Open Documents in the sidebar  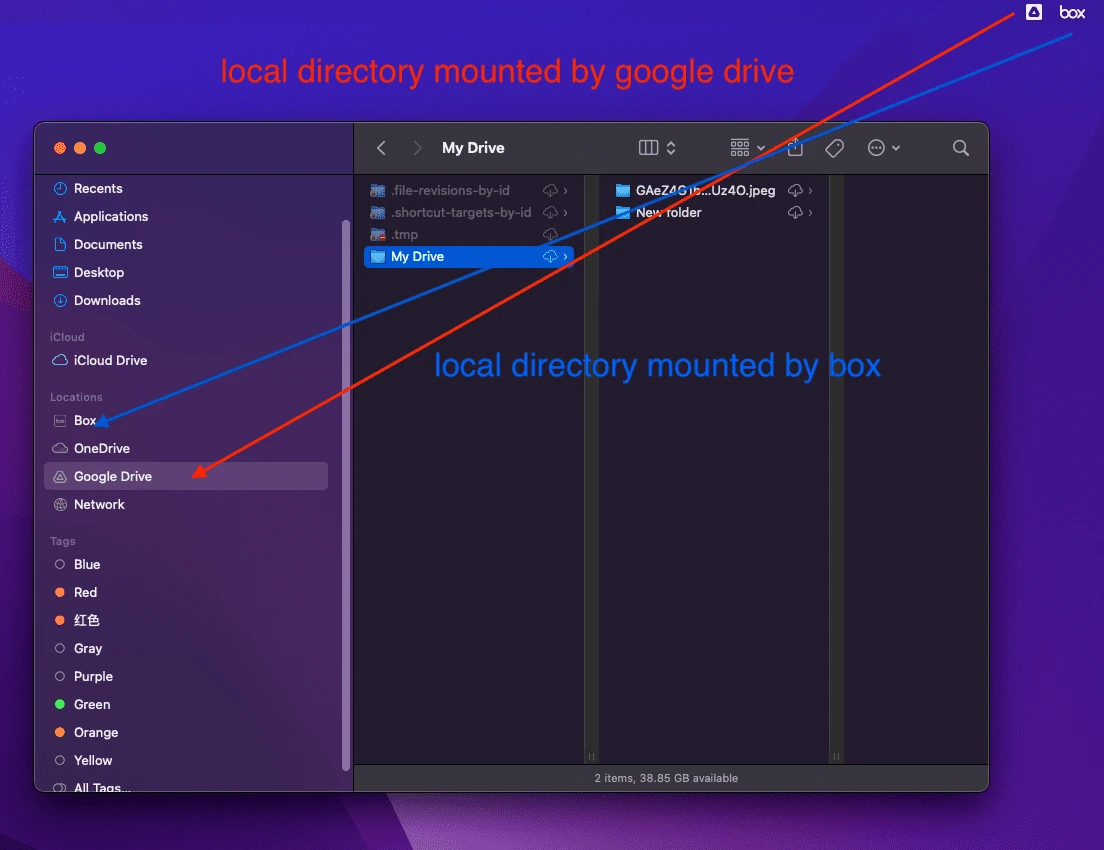187,244
